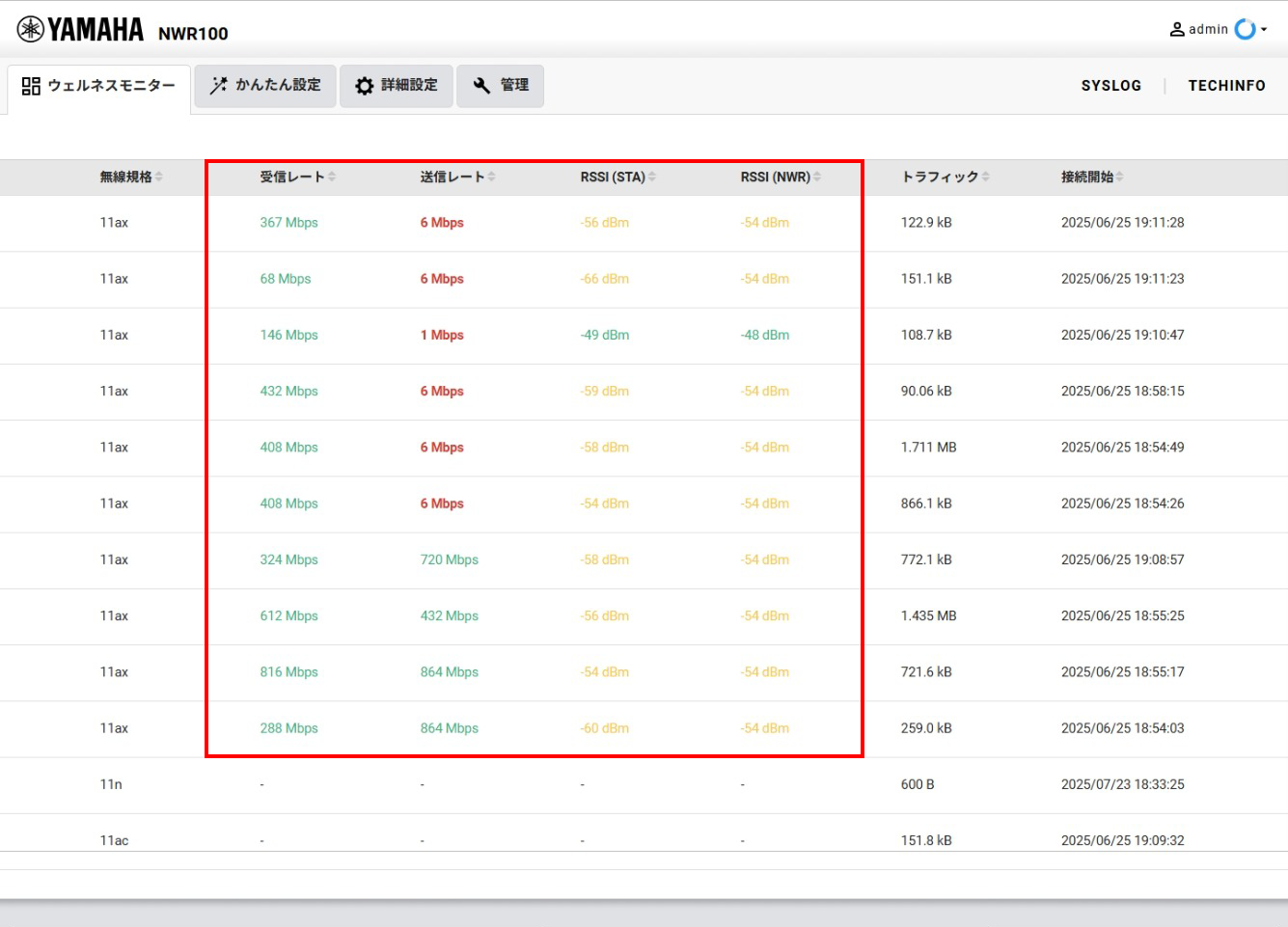Sort table by 無線規格 column arrows
This screenshot has width=1288, height=927.
coord(159,177)
